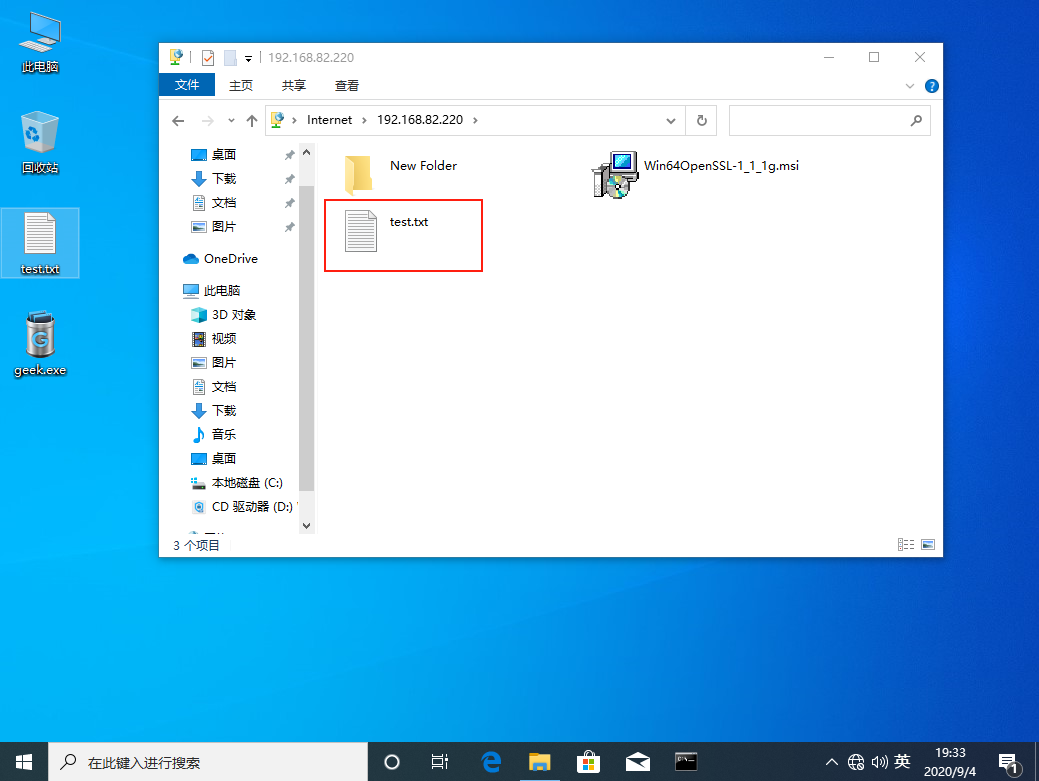
Task: Show hidden tray icons with the caret
Action: coord(832,762)
